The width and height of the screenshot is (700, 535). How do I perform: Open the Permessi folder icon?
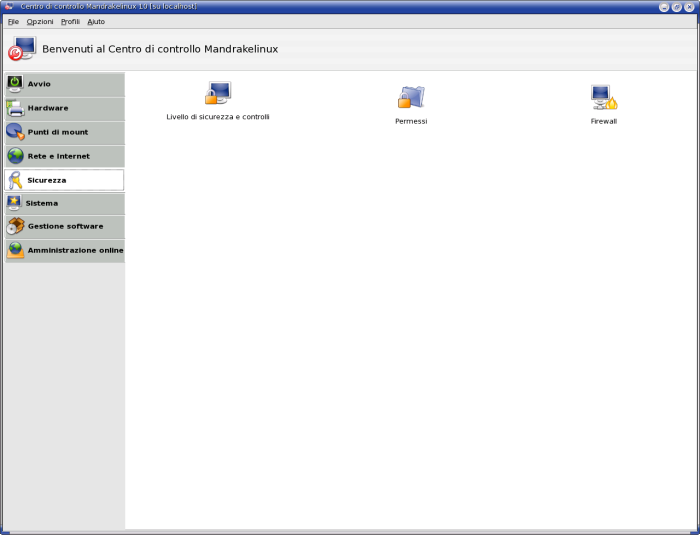[411, 97]
